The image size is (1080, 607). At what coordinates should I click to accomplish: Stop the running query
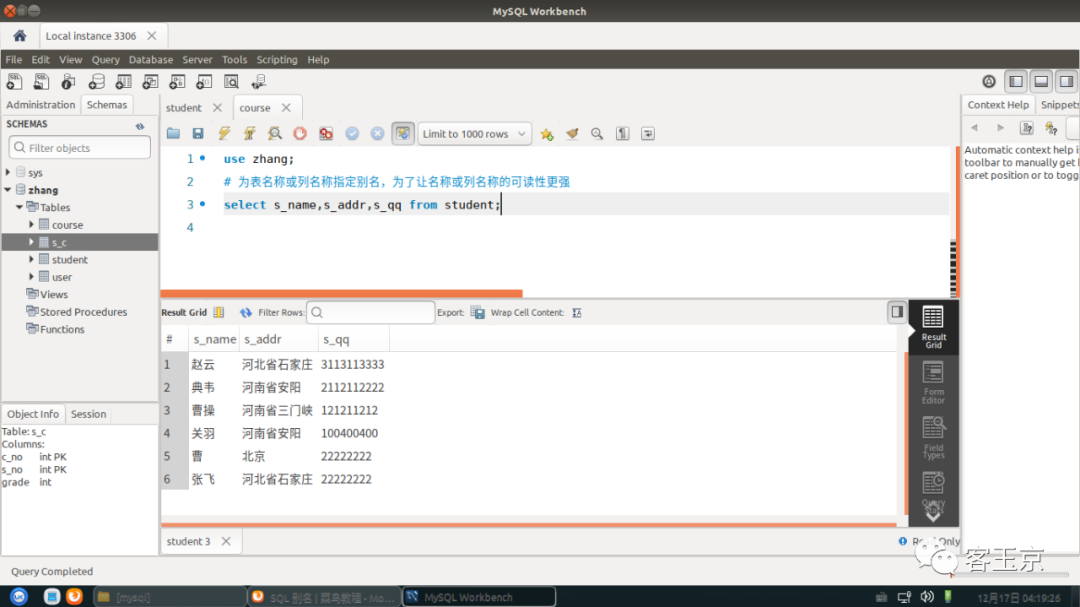(300, 134)
